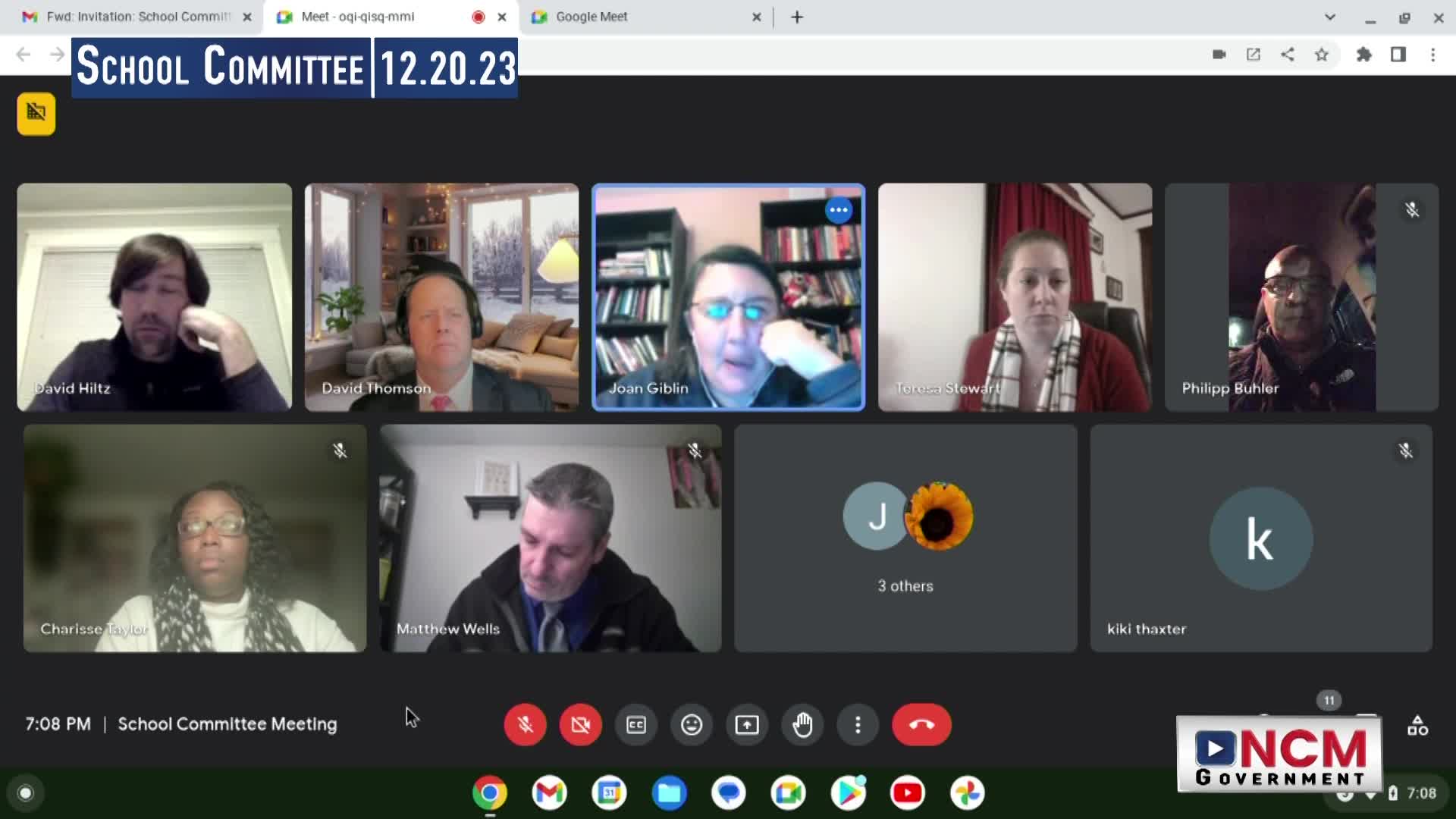Screen dimensions: 1456x819
Task: Switch to the Gmail Fwd: Invitation tab
Action: click(x=136, y=17)
